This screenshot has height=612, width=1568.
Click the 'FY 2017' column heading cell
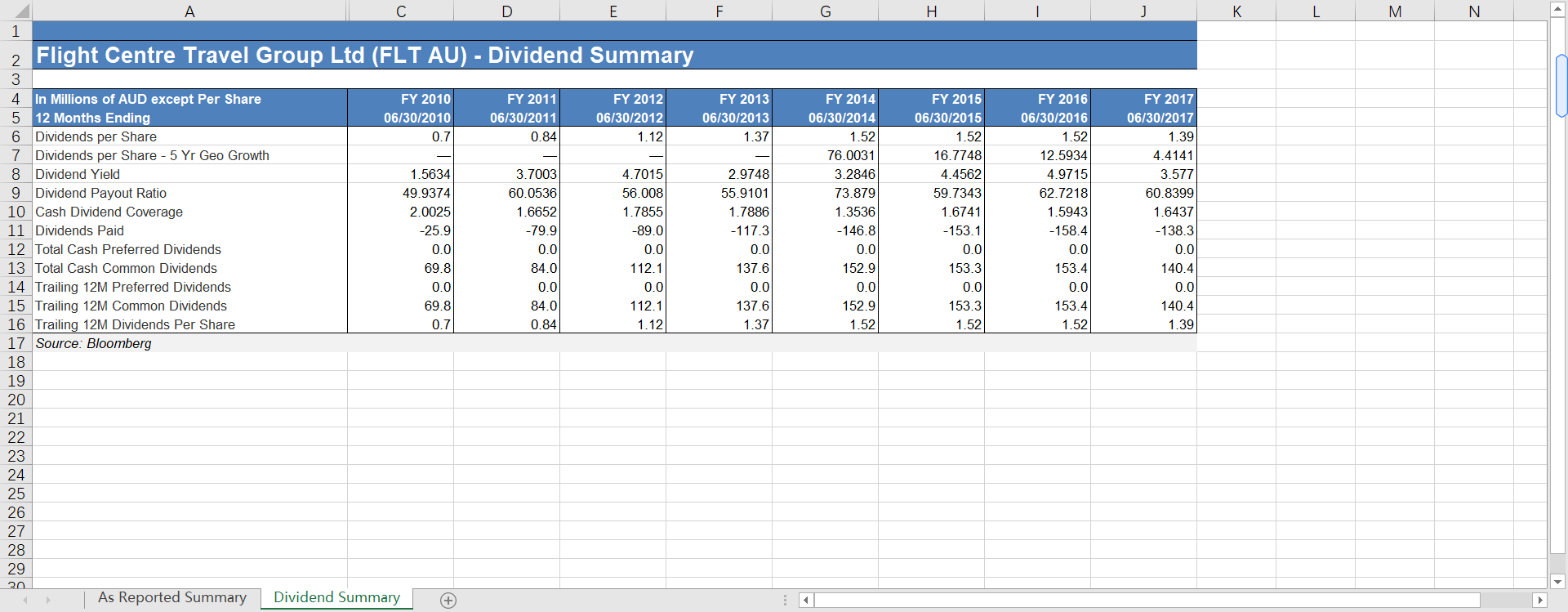coord(1144,99)
